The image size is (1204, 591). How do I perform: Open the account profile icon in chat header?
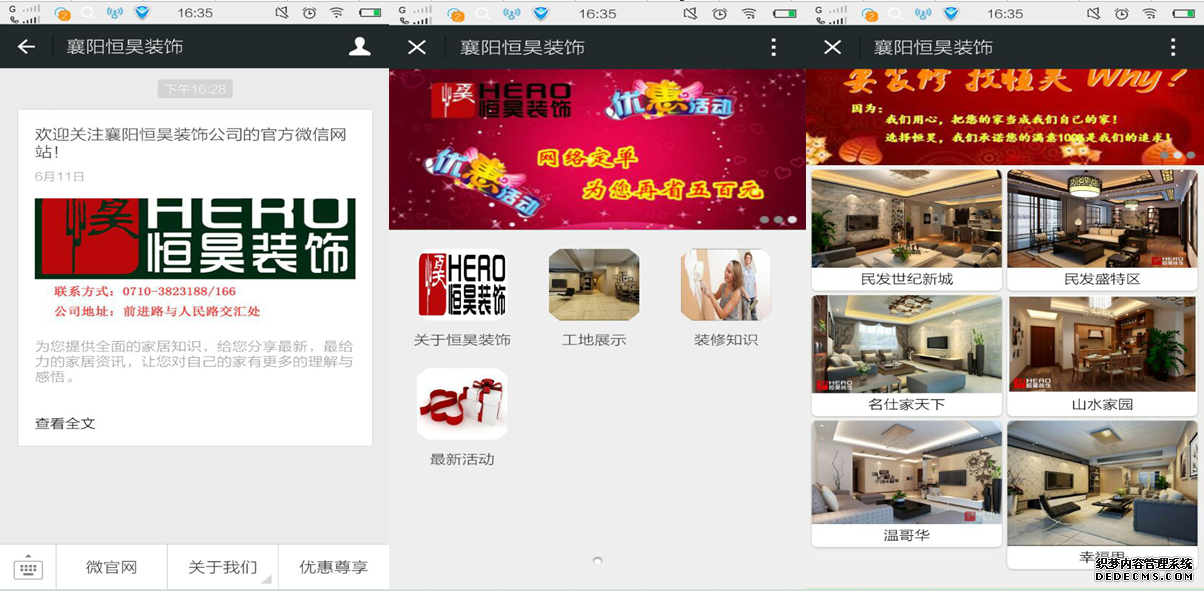(x=359, y=46)
